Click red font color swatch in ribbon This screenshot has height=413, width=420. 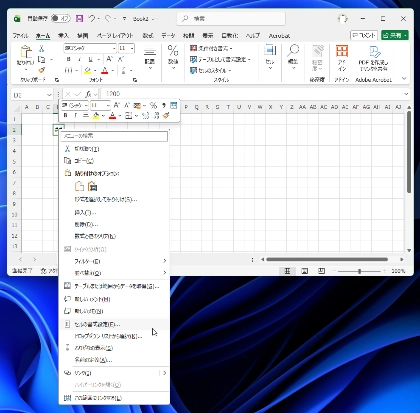pos(105,70)
